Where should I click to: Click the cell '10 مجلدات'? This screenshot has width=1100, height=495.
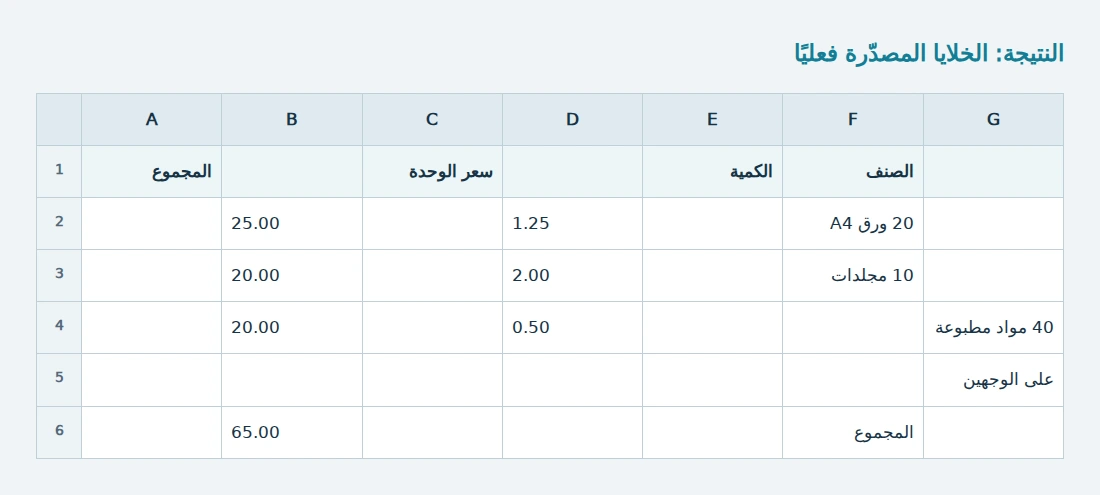click(853, 276)
